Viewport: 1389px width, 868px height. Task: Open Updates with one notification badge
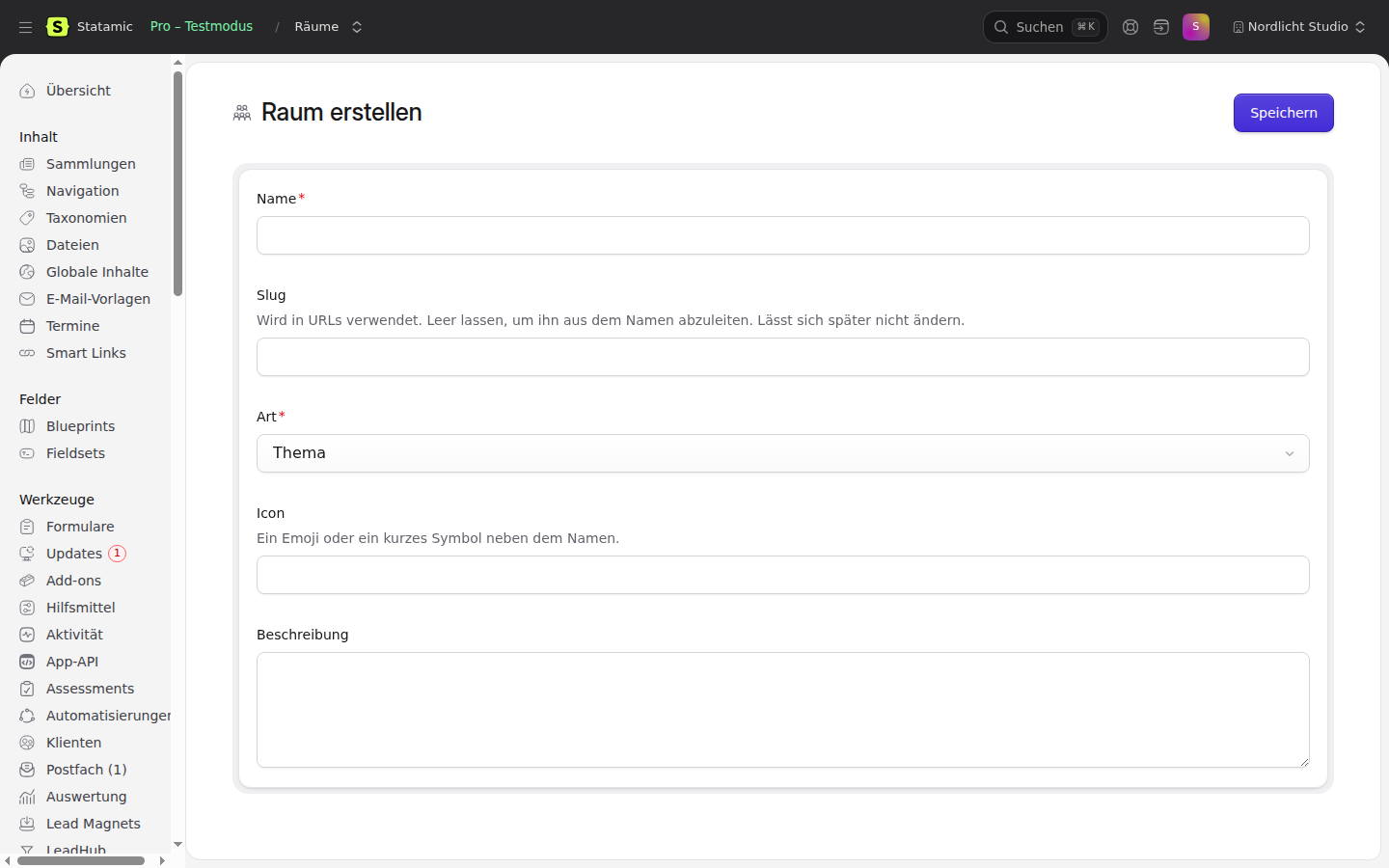pyautogui.click(x=73, y=554)
